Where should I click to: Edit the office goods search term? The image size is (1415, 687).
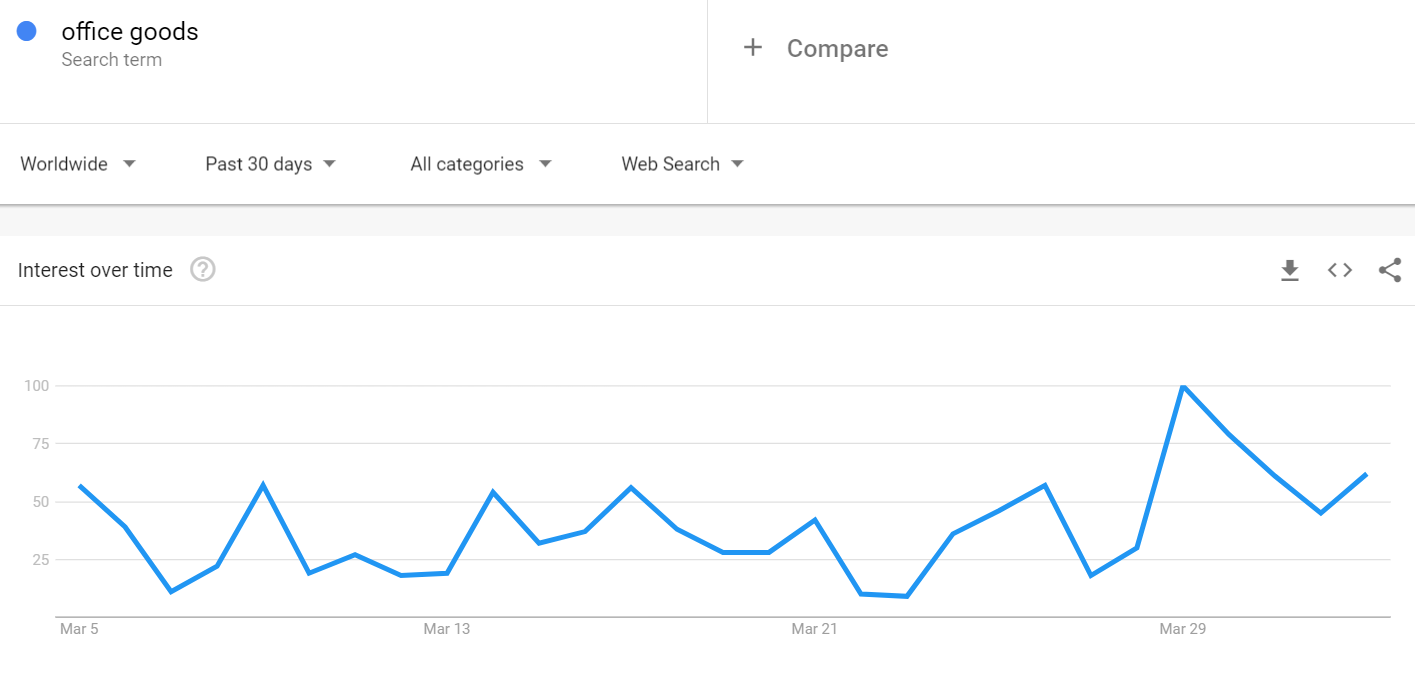coord(130,32)
